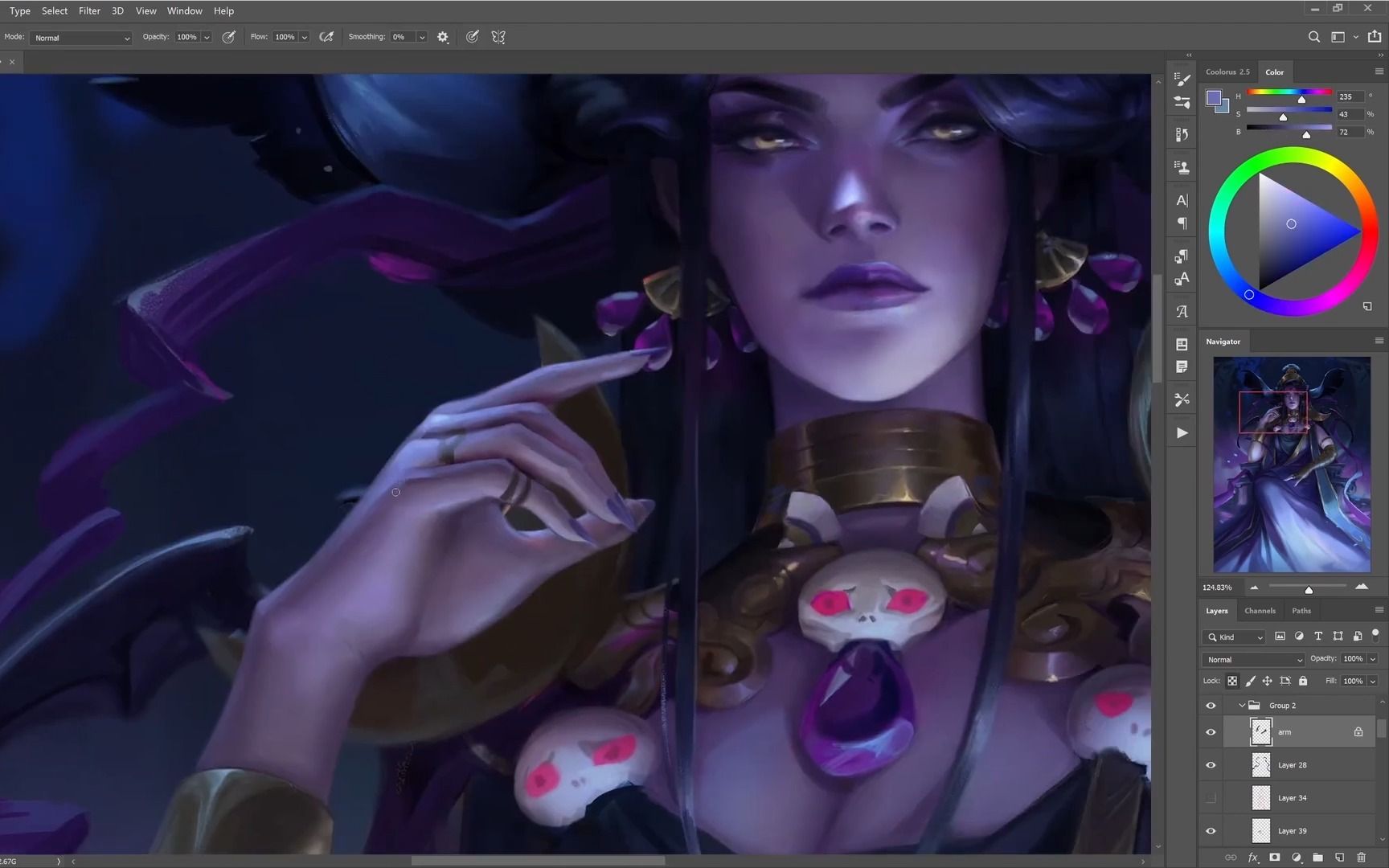The height and width of the screenshot is (868, 1389).
Task: Open the Select menu
Action: pos(55,10)
